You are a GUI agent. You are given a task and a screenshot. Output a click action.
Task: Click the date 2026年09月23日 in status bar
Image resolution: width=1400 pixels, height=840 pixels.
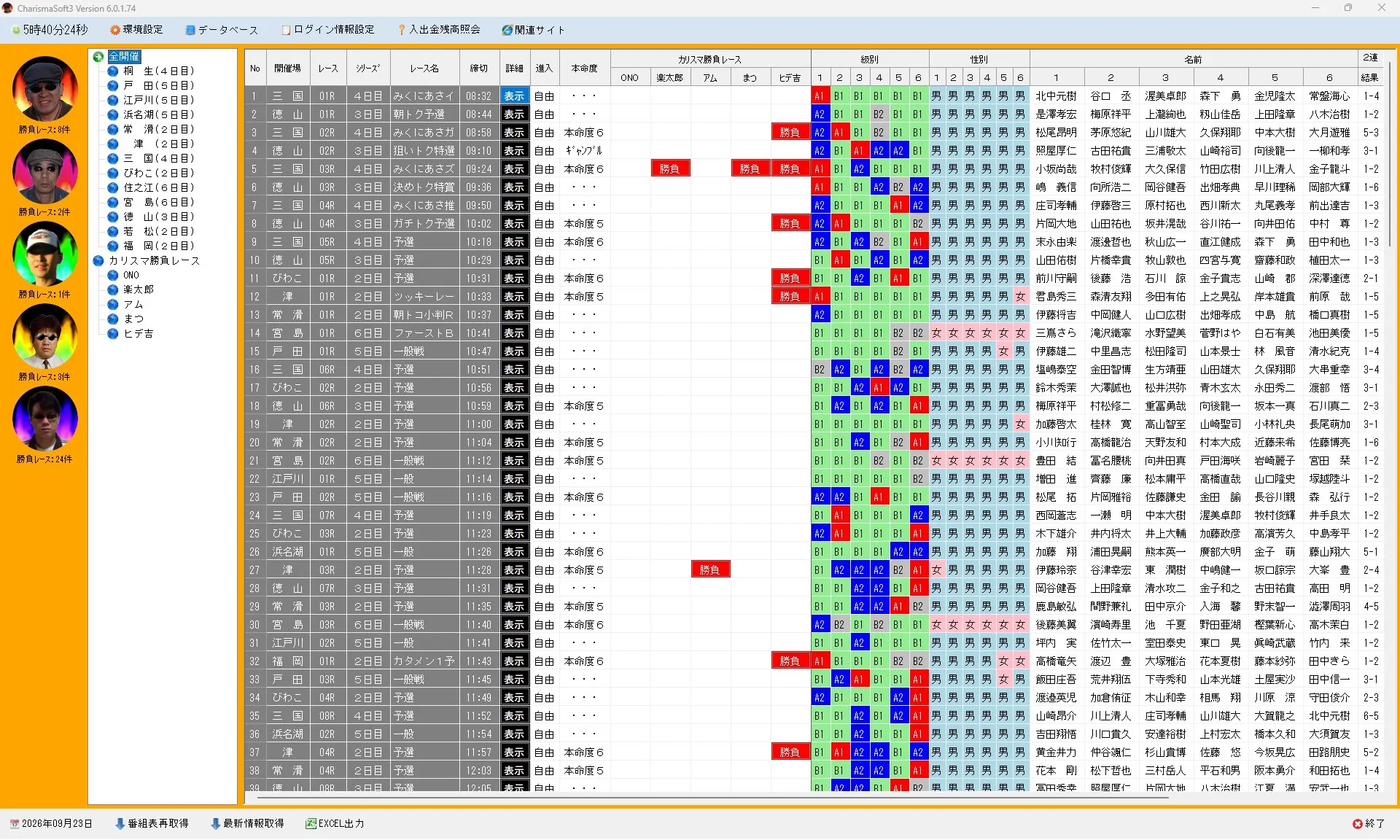(51, 823)
